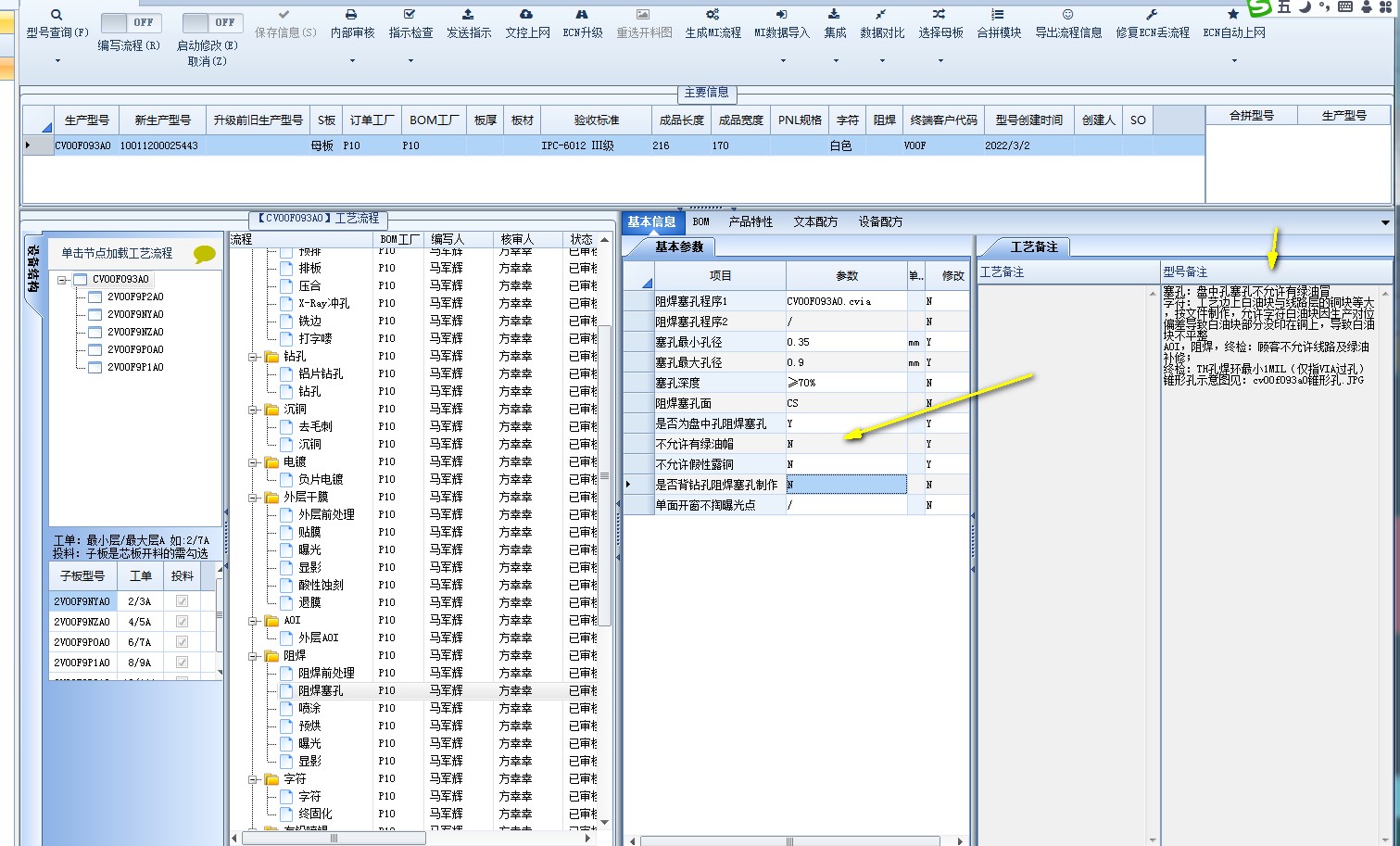Image resolution: width=1400 pixels, height=846 pixels.
Task: Click ECN自动上网 star icon
Action: pyautogui.click(x=1233, y=15)
